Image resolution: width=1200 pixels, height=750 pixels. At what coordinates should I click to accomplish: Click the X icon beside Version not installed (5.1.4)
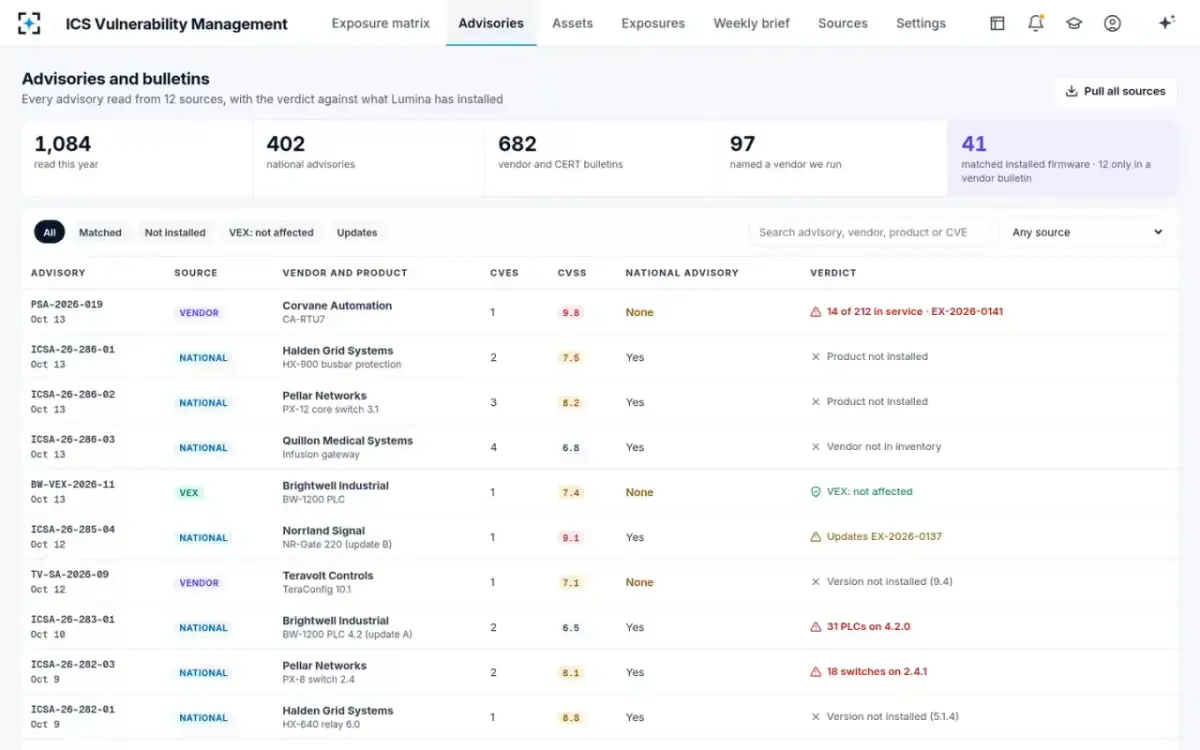point(816,717)
